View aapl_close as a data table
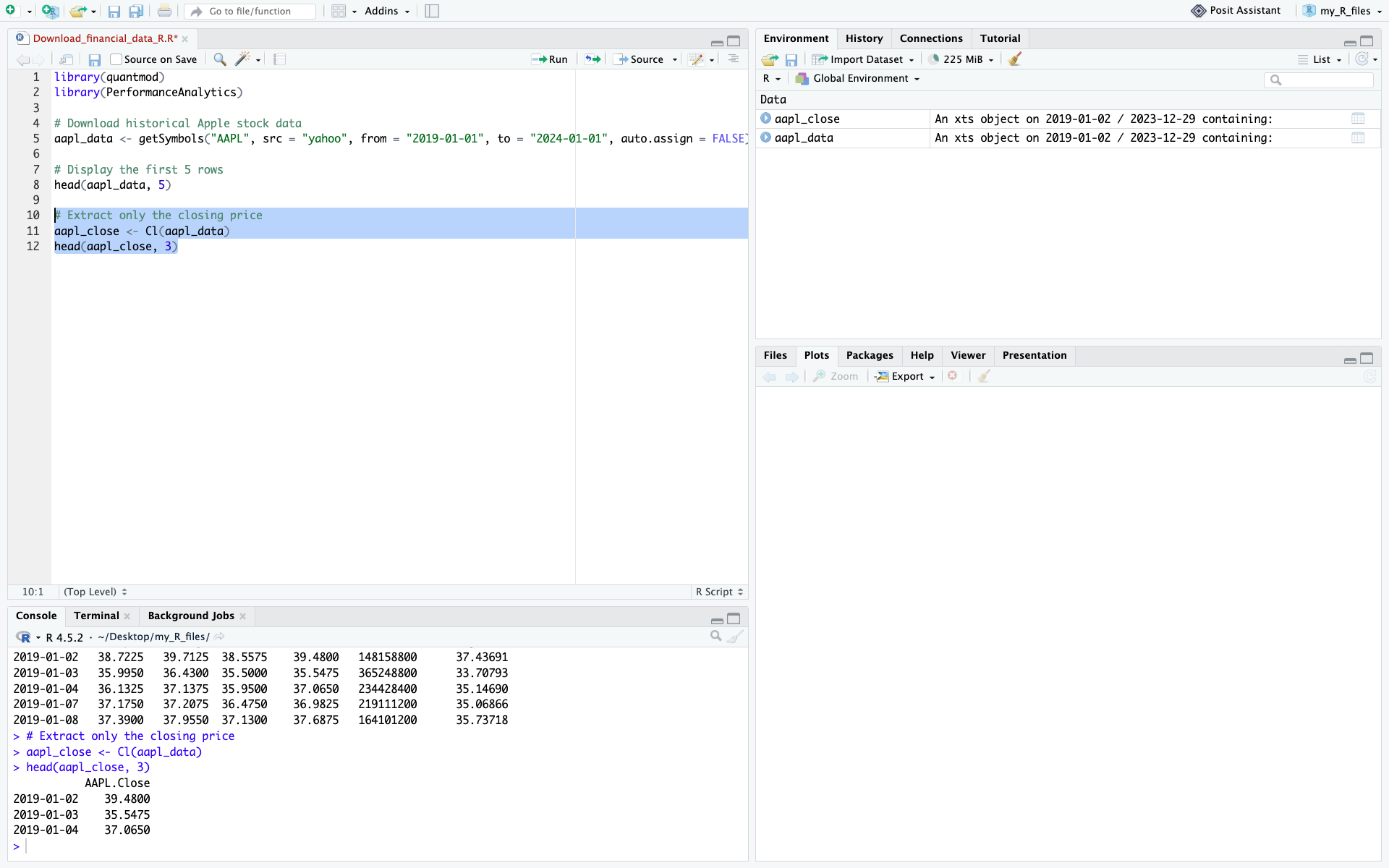Image resolution: width=1389 pixels, height=868 pixels. [1358, 119]
